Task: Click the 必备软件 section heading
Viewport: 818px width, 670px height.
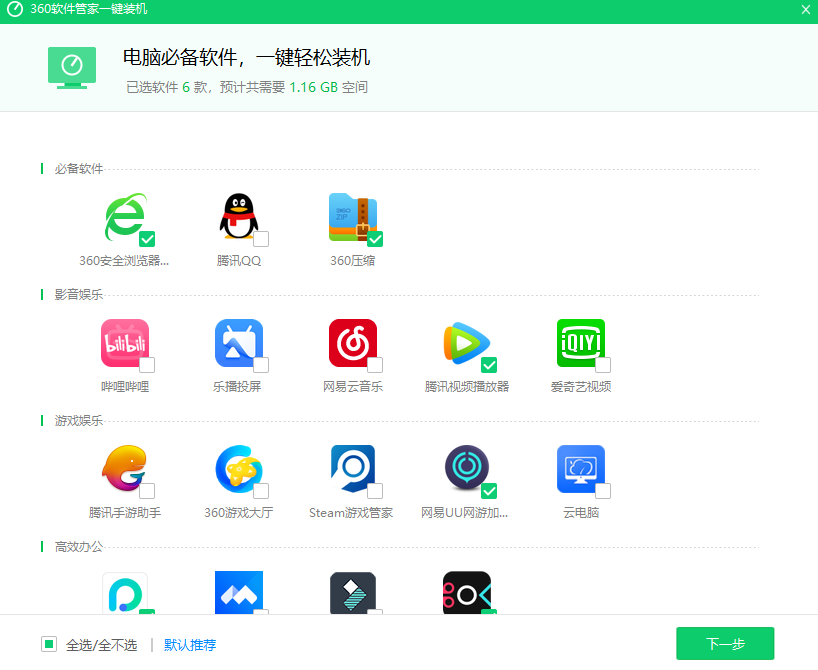Action: click(x=79, y=169)
